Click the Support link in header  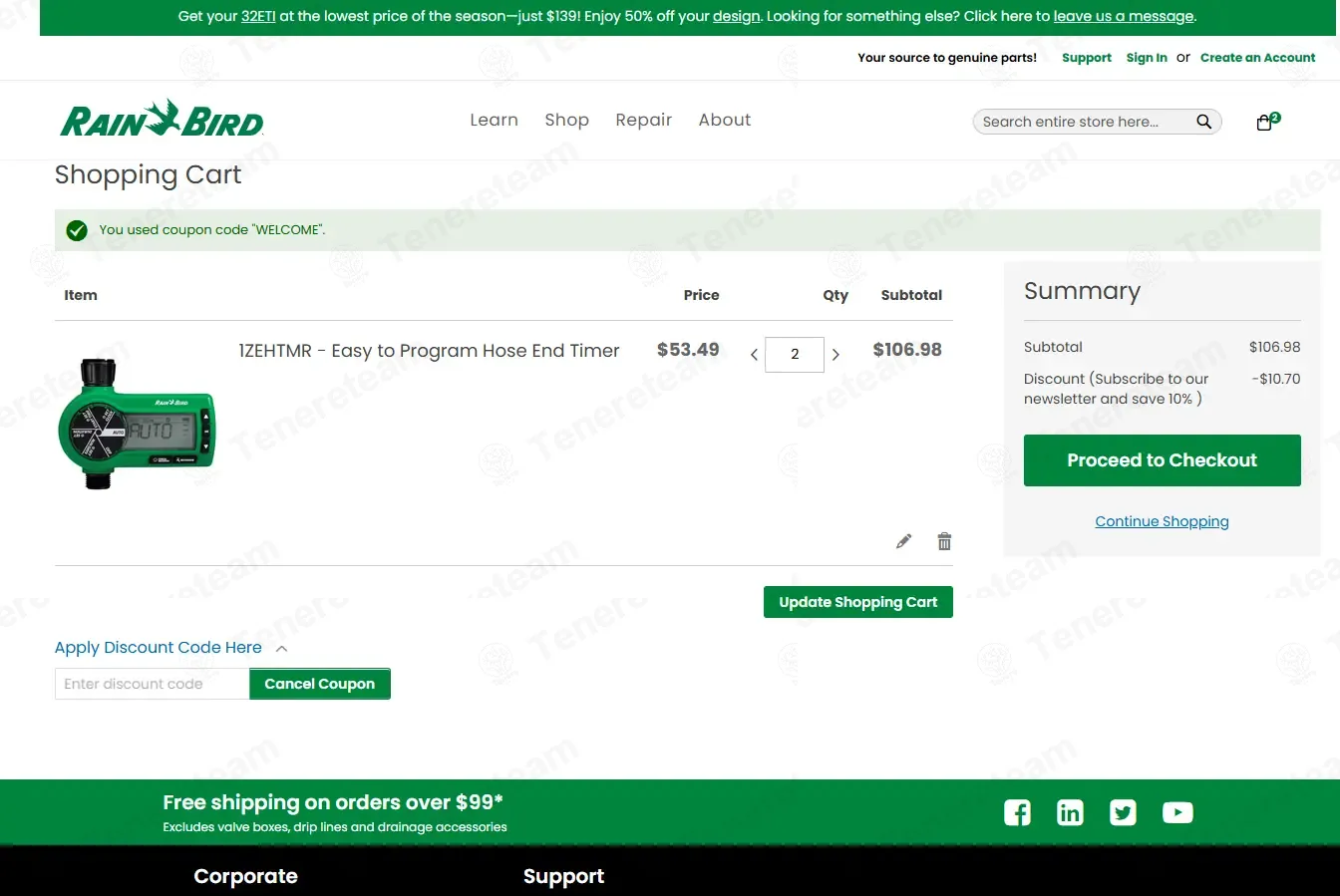point(1086,58)
